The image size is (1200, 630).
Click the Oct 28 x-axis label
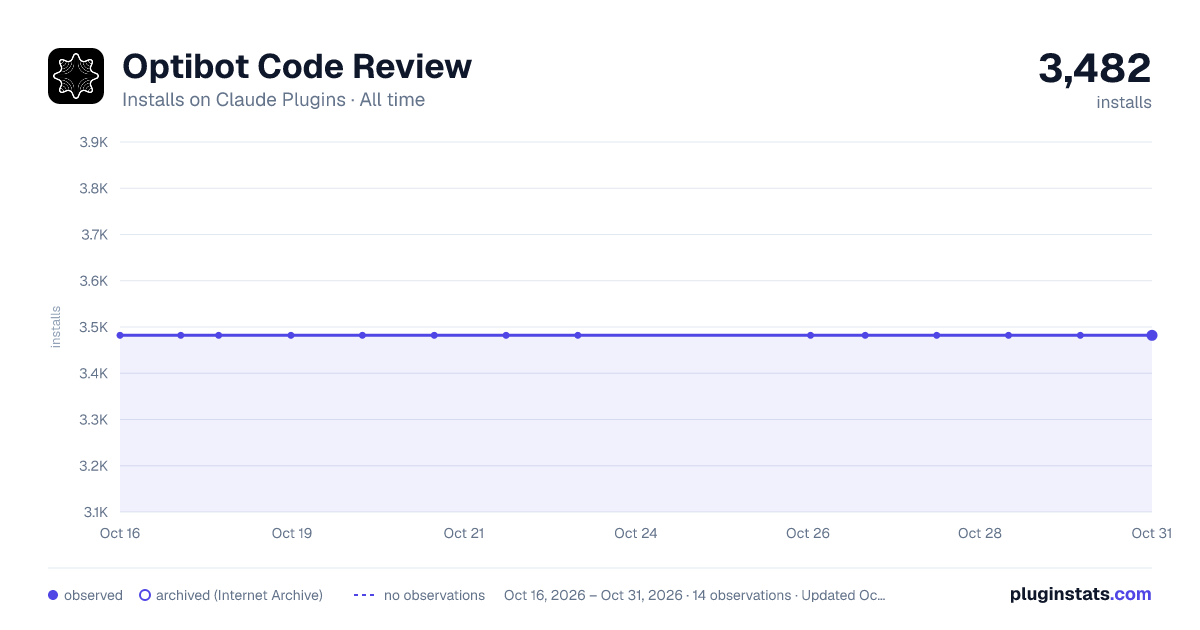tap(980, 533)
